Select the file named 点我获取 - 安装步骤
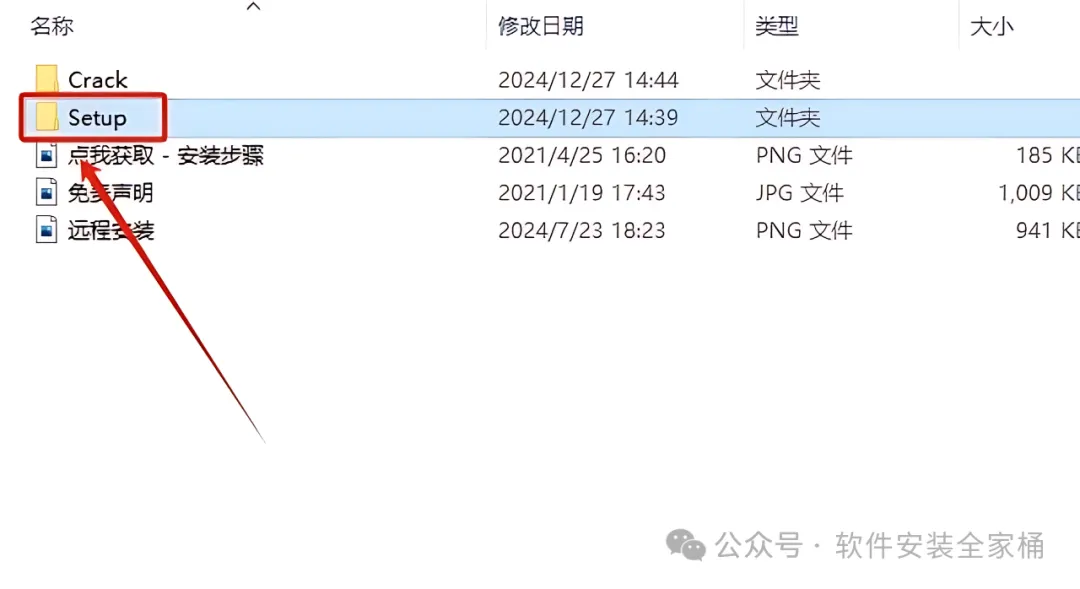Image resolution: width=1080 pixels, height=589 pixels. click(x=166, y=155)
